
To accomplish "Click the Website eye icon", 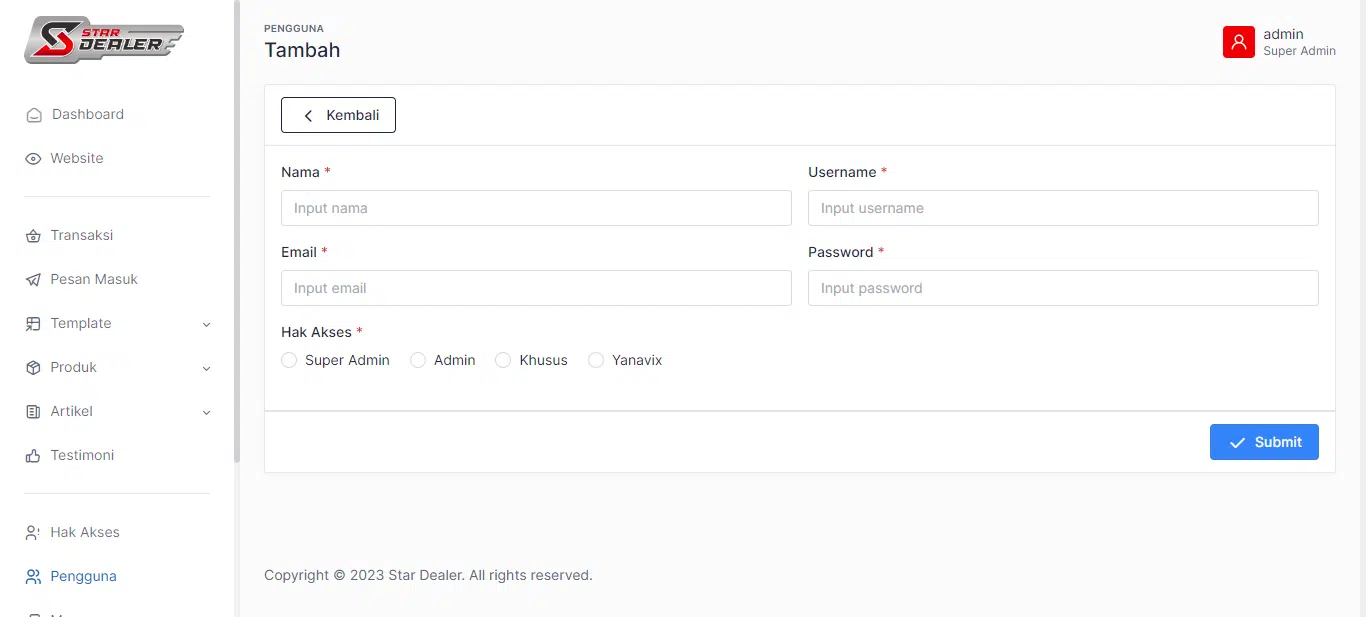I will [33, 159].
